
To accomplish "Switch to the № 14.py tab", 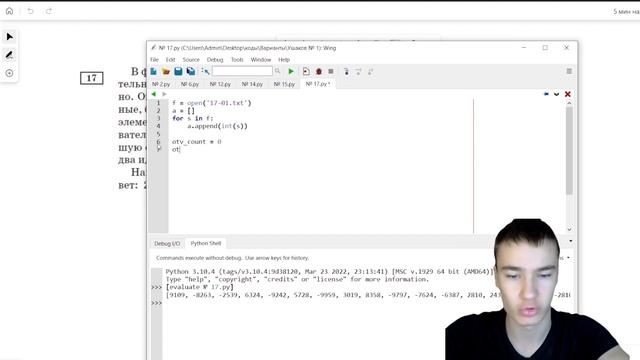I will 252,84.
